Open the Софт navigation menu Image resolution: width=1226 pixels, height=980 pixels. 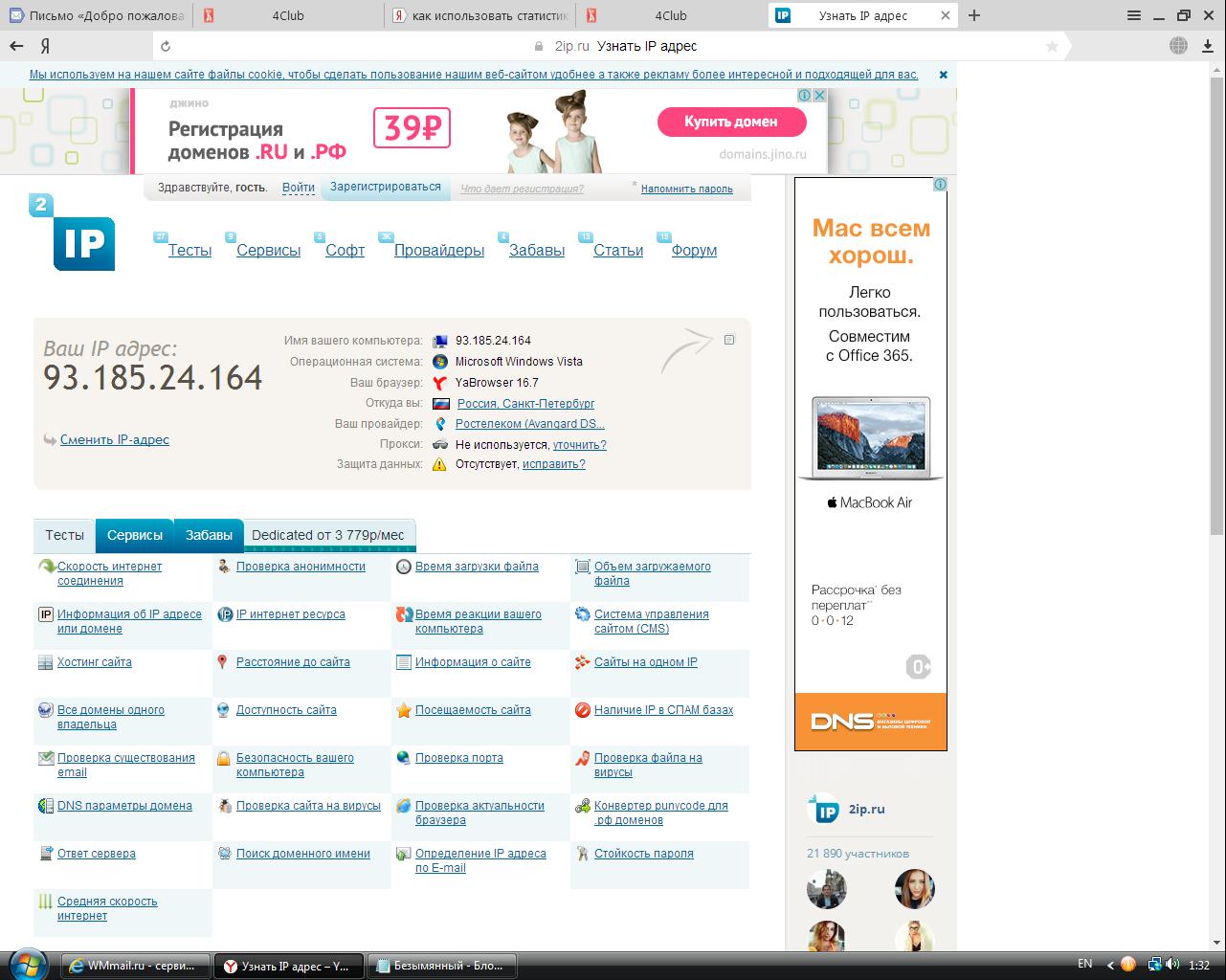coord(345,250)
